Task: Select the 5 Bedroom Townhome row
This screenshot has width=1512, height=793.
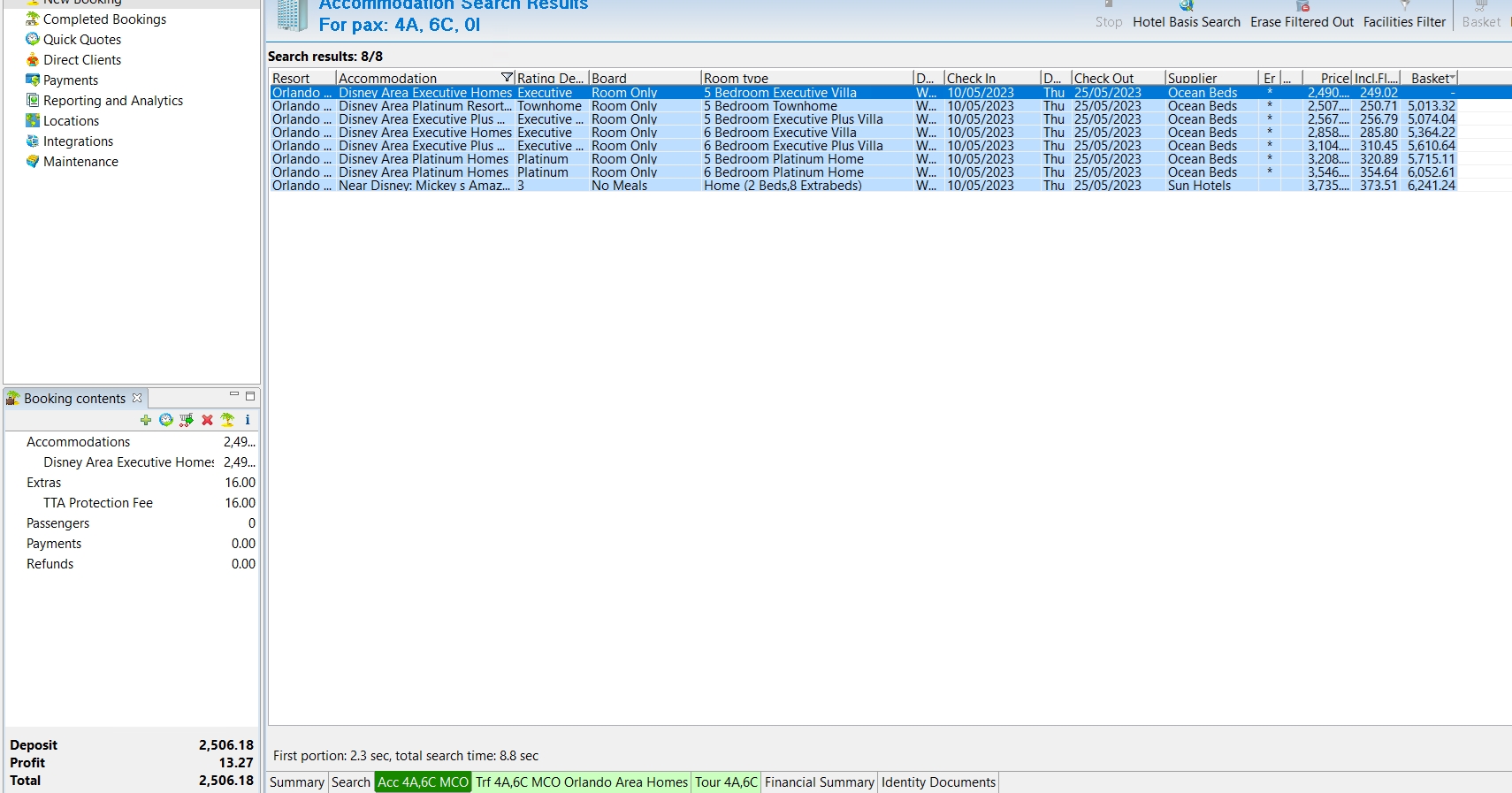Action: (x=863, y=106)
